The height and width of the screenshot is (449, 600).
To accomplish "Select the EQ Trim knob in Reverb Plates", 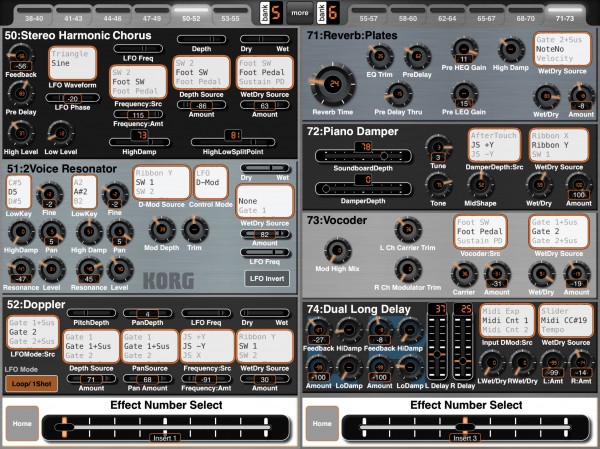I will pos(379,57).
